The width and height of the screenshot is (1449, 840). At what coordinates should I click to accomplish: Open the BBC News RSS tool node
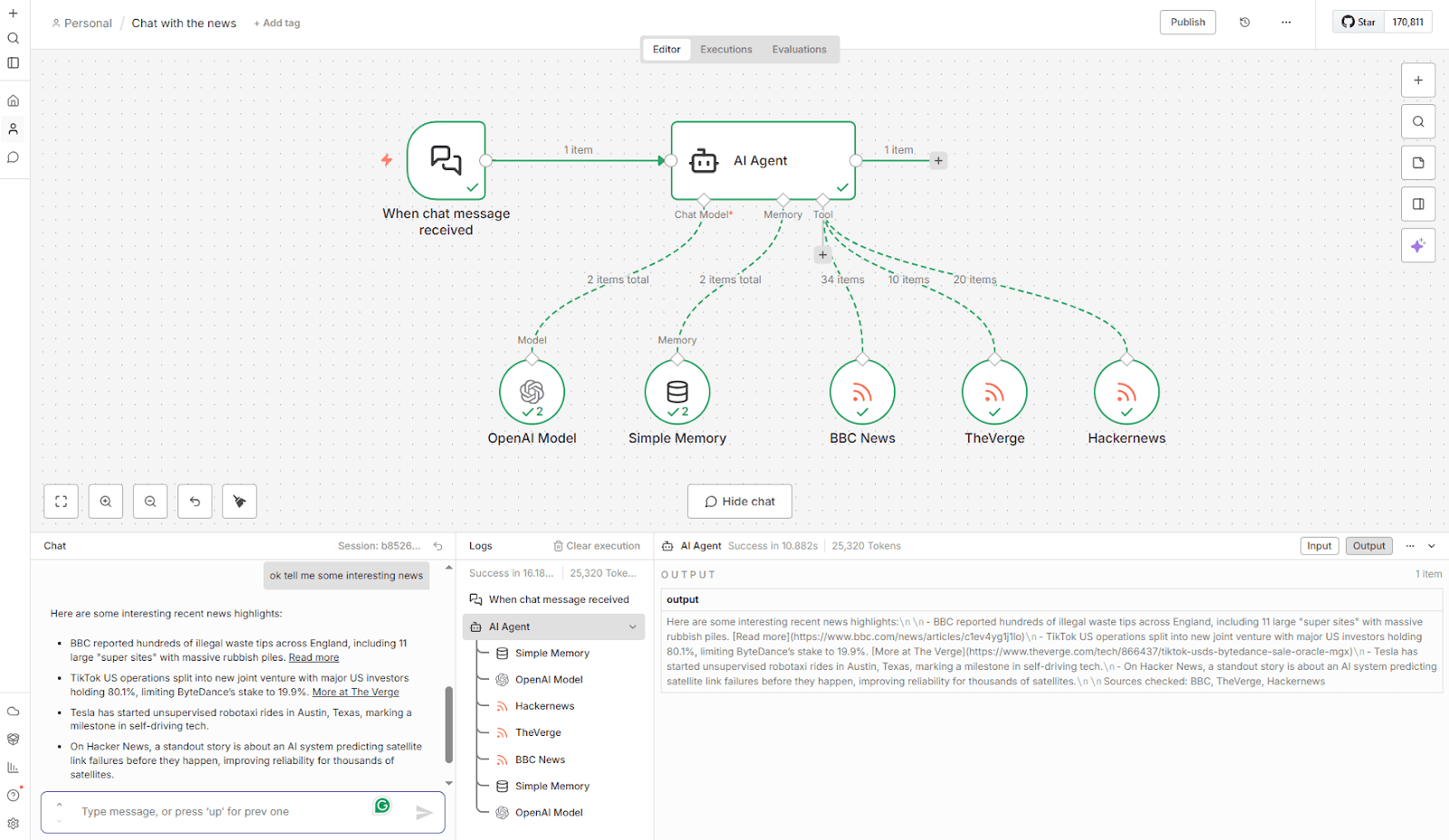point(862,392)
